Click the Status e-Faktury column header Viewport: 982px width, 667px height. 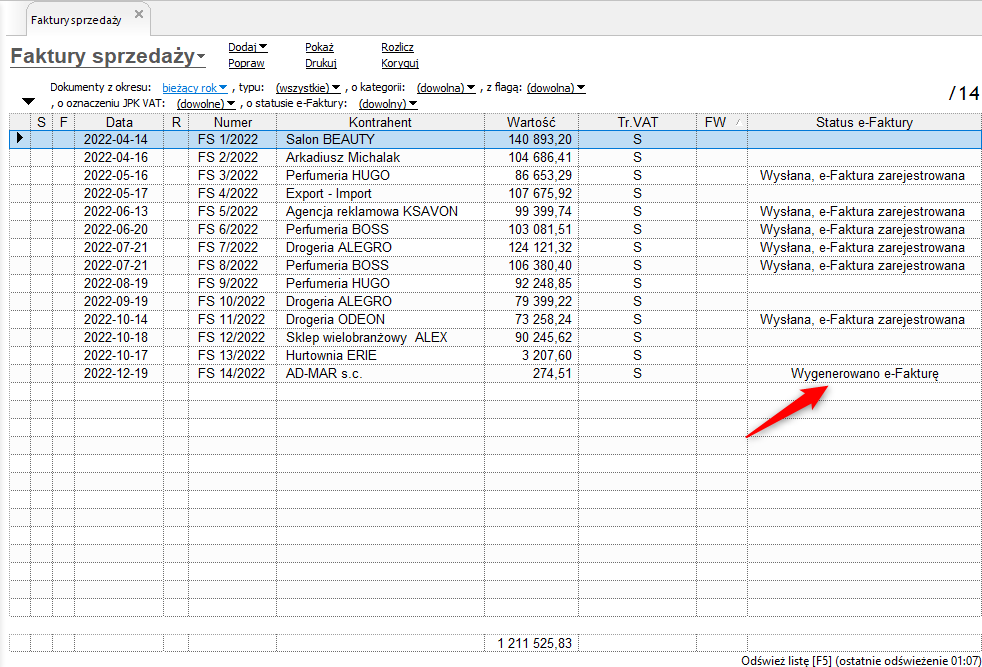(x=864, y=122)
